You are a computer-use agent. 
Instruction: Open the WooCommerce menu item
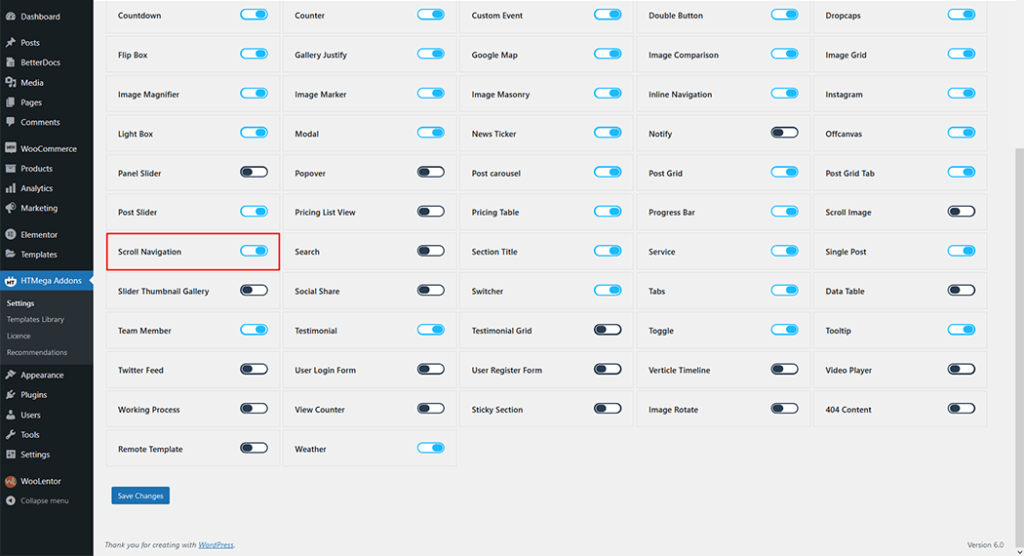46,148
